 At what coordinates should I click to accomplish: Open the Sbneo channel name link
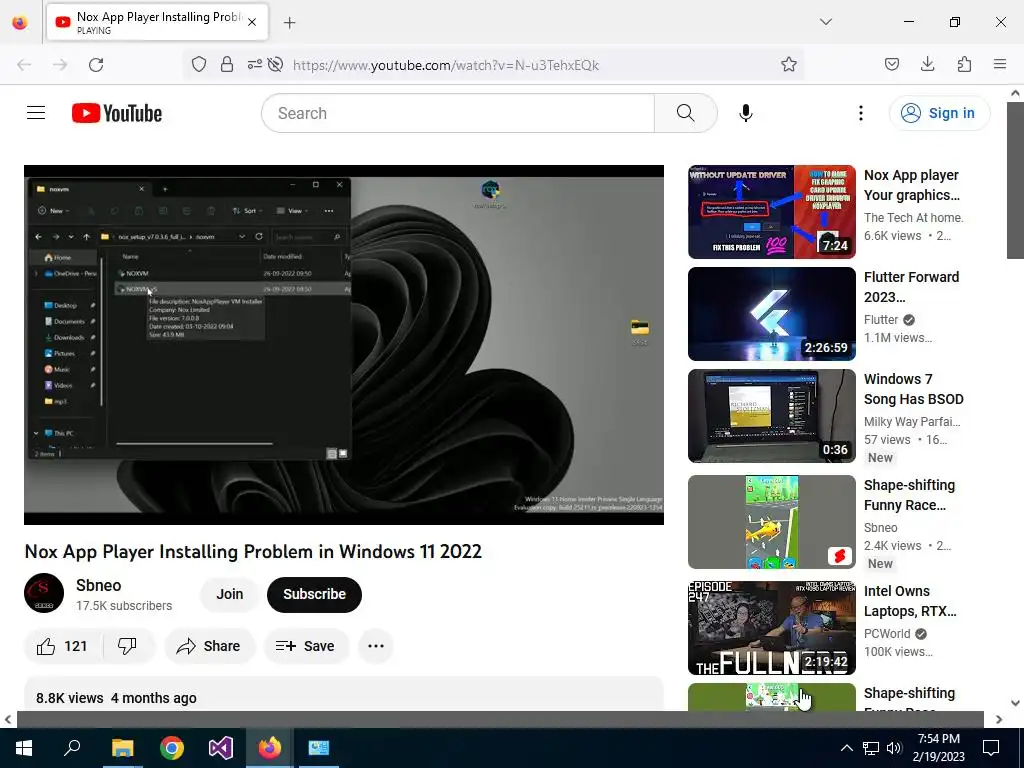tap(98, 585)
